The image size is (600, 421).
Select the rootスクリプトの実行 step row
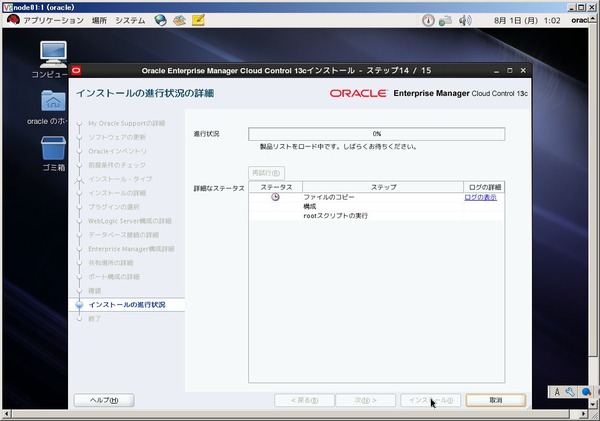tap(377, 216)
